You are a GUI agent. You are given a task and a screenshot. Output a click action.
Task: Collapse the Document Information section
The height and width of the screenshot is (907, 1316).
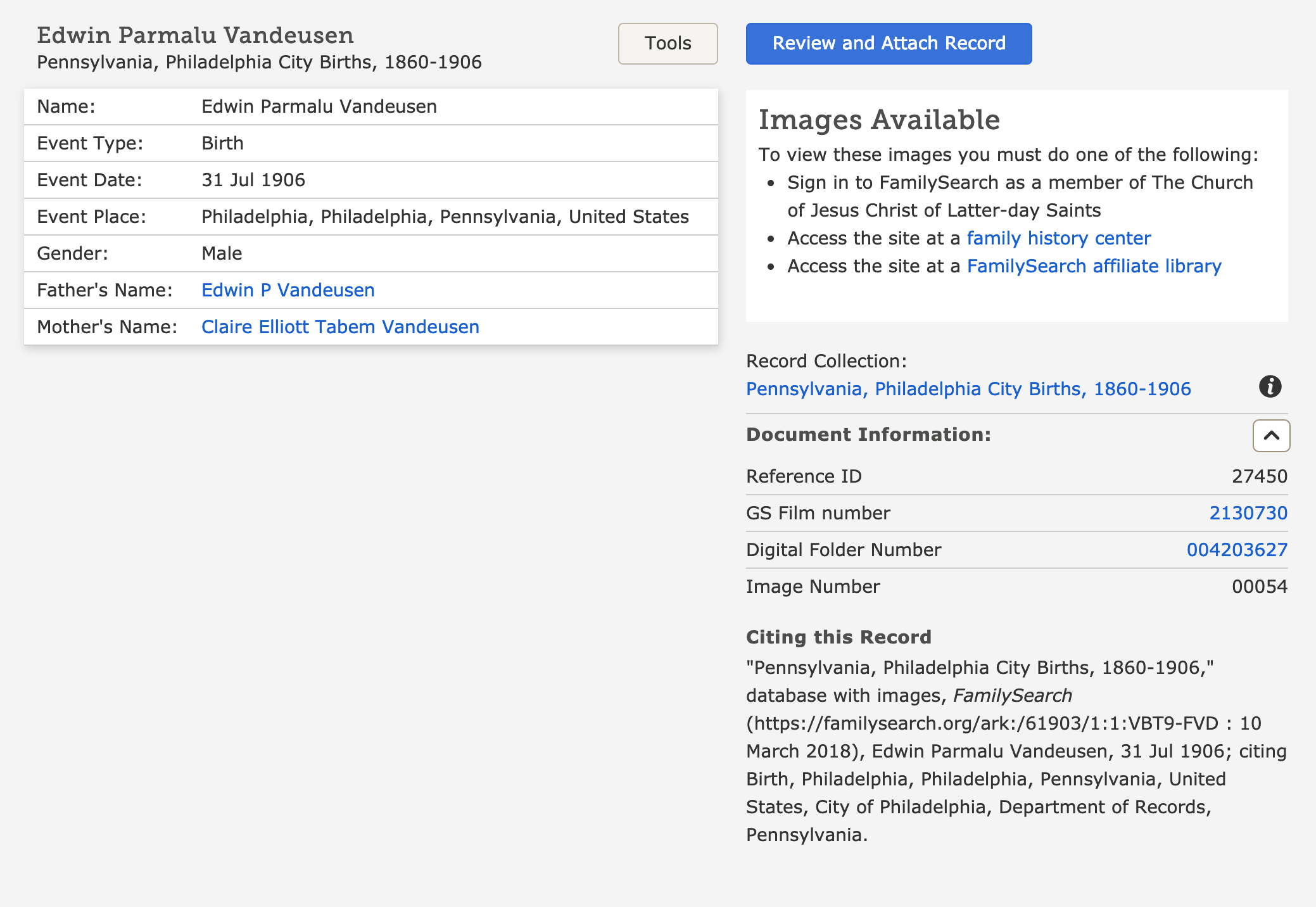1270,436
